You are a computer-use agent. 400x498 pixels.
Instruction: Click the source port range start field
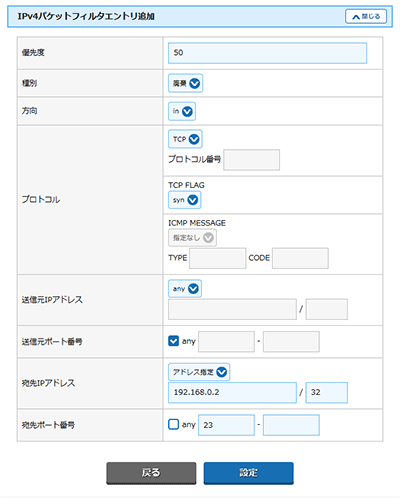point(226,341)
